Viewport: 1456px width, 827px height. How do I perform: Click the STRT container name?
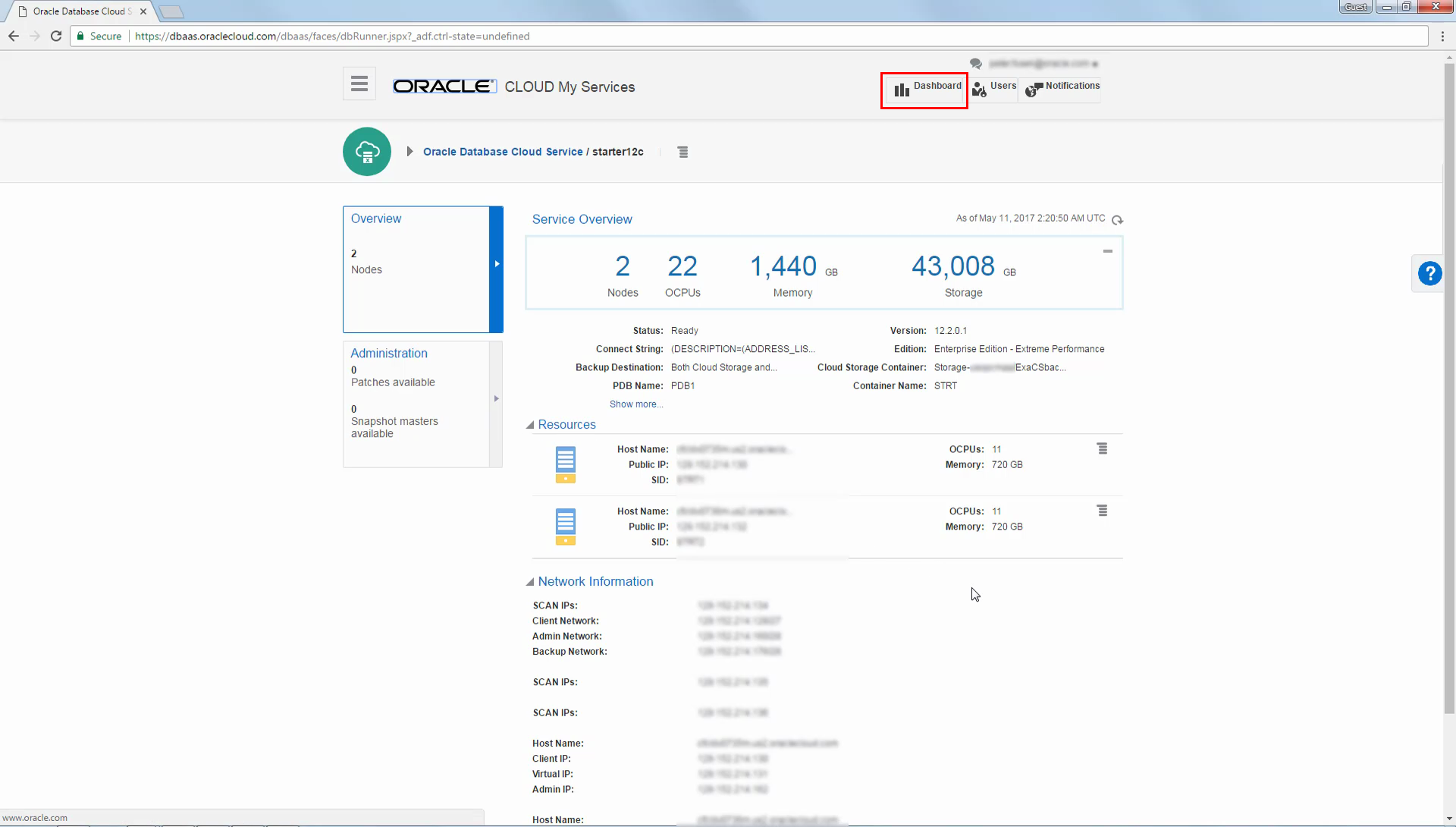(x=946, y=385)
